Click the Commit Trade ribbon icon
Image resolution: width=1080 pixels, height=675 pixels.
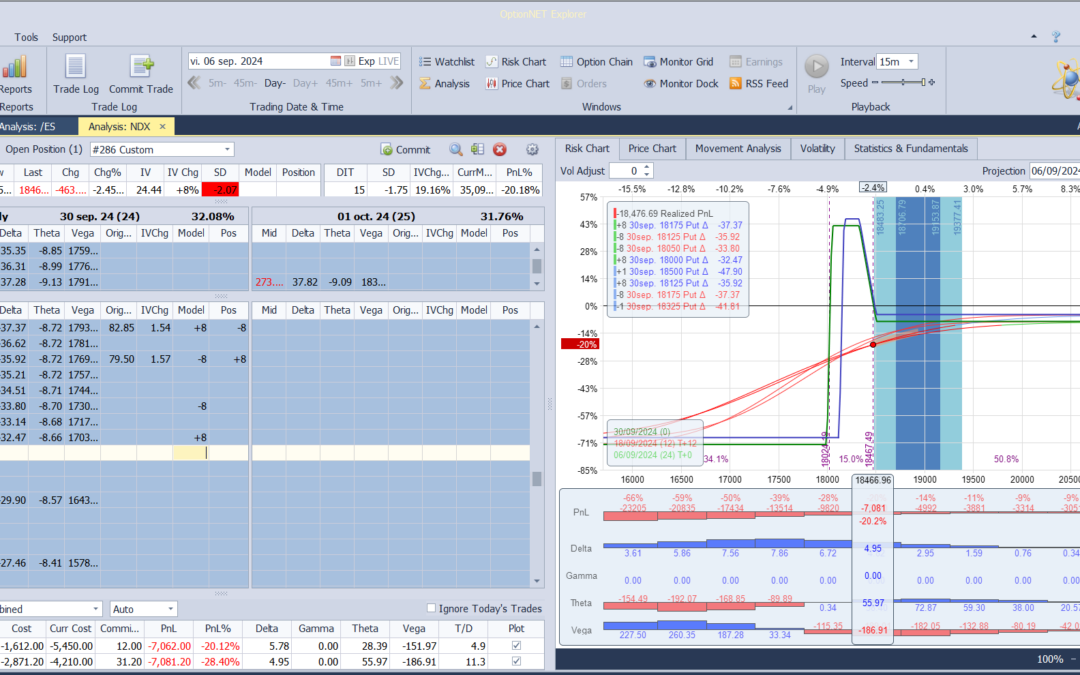pyautogui.click(x=141, y=72)
